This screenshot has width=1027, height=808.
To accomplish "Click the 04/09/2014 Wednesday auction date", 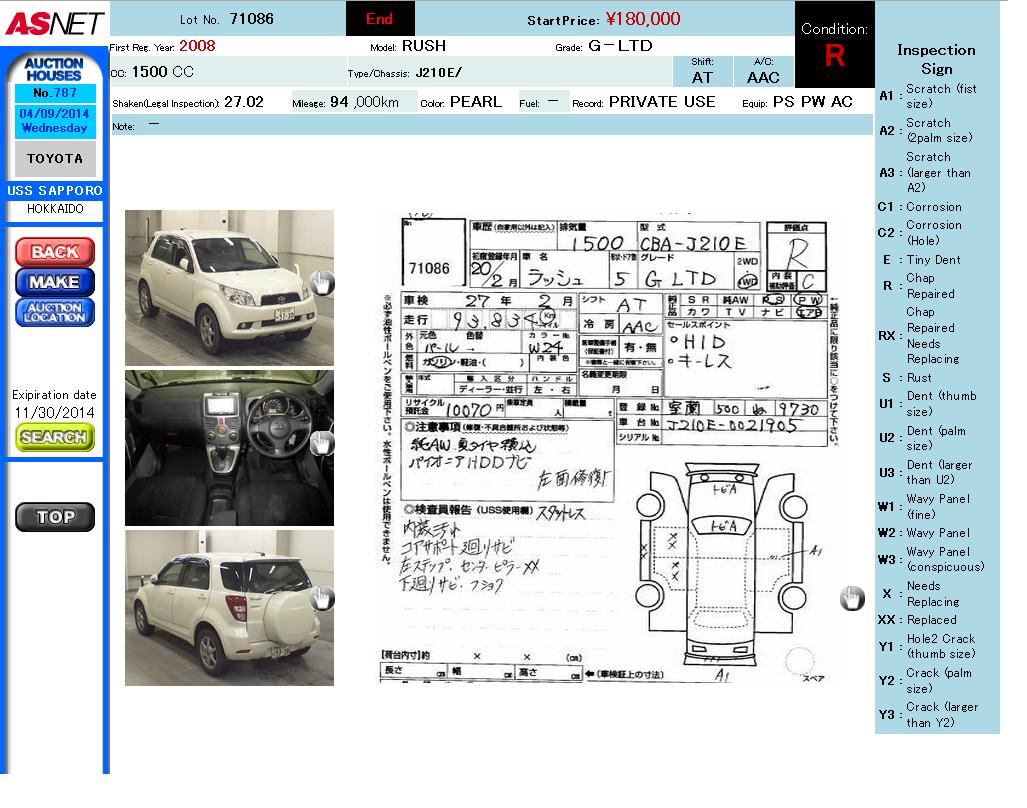I will tap(55, 121).
